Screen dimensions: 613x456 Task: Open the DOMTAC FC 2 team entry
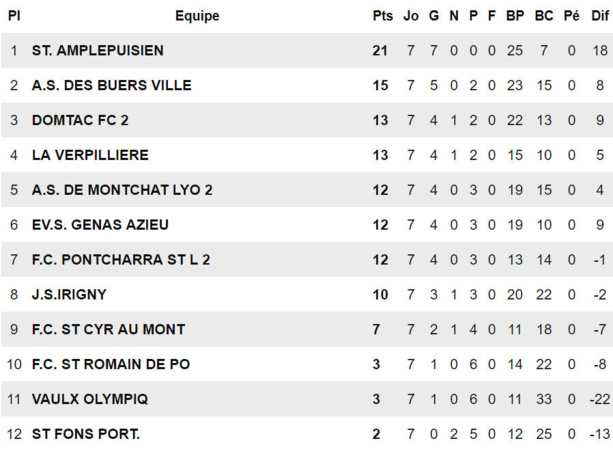[x=80, y=121]
